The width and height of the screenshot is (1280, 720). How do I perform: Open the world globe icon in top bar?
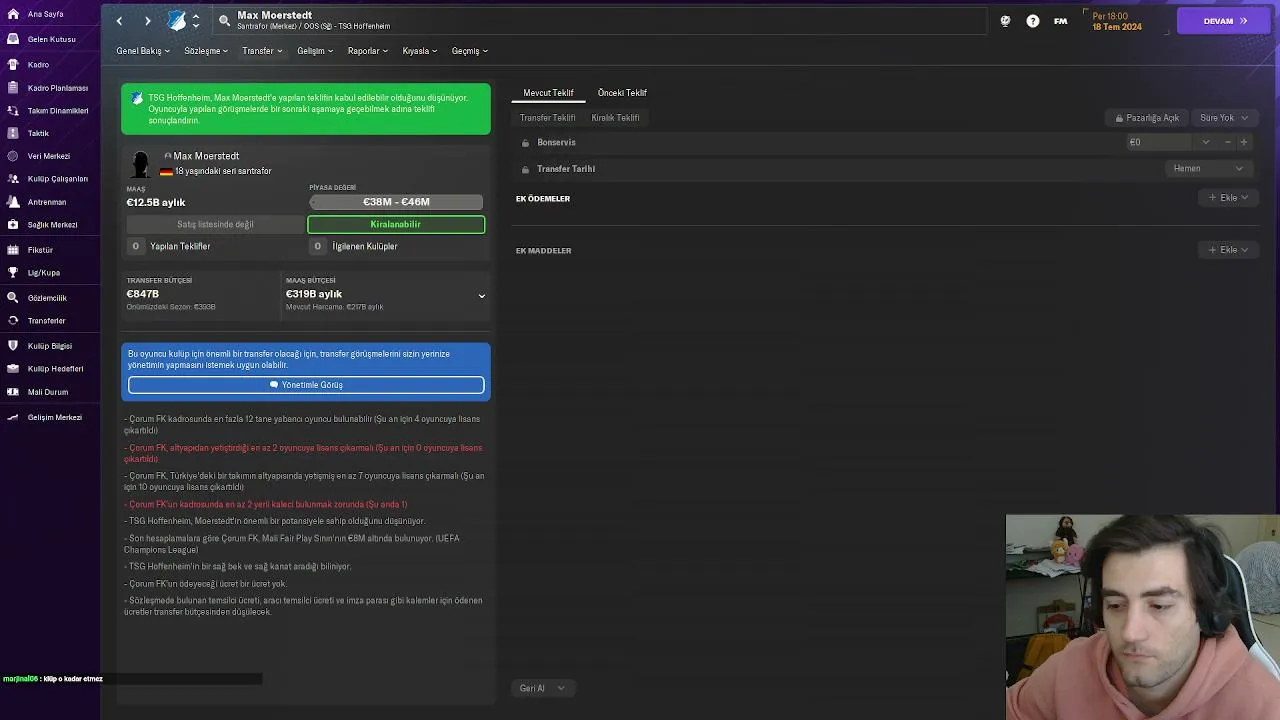click(x=1005, y=21)
